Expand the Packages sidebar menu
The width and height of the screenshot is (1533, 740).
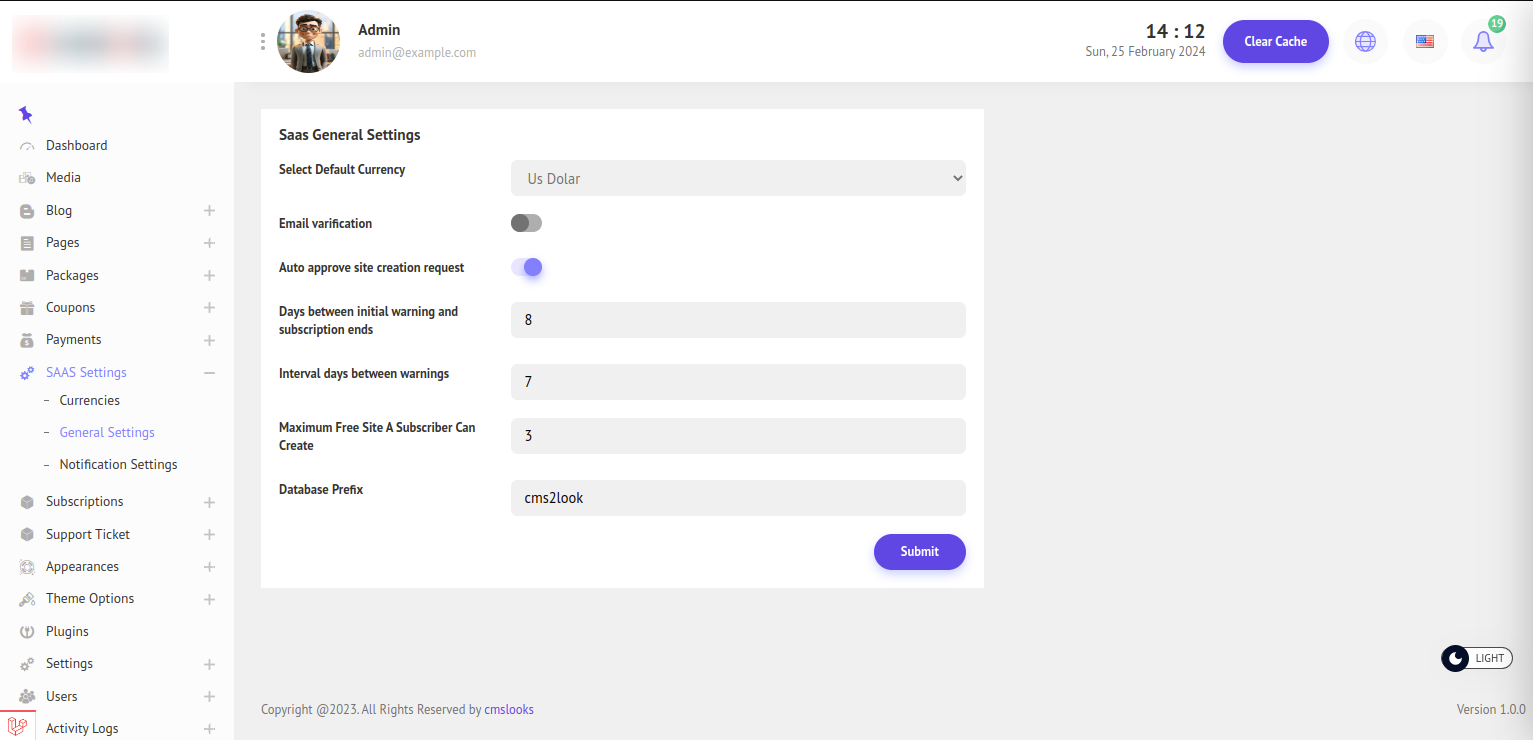click(209, 276)
